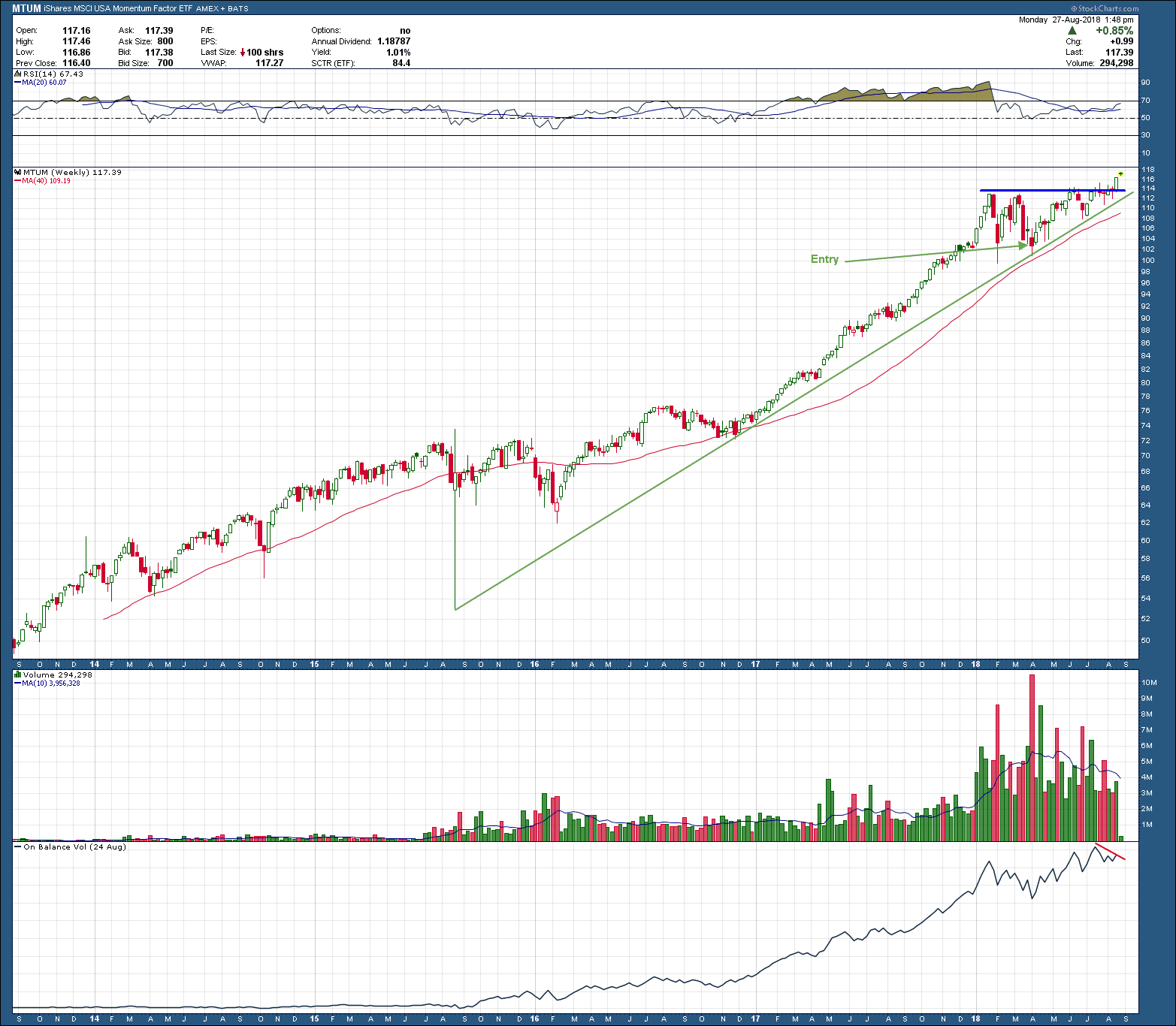Click the blue line marker beside MA(20)

(18, 82)
